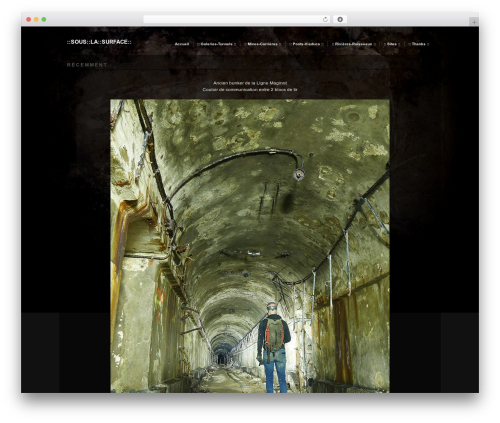
Task: Open the Sites menu
Action: tap(392, 44)
